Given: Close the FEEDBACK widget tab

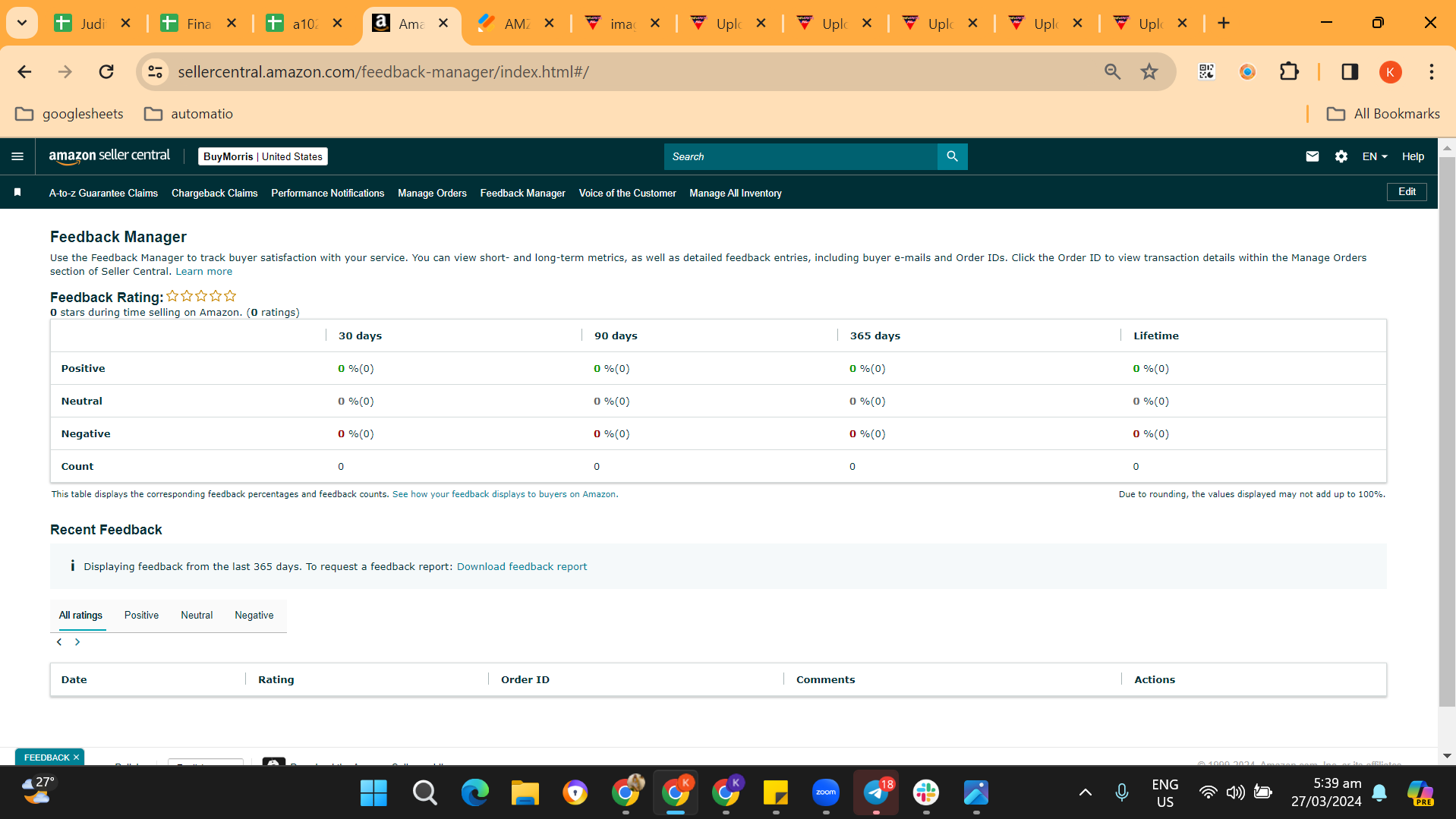Looking at the screenshot, I should coord(76,758).
